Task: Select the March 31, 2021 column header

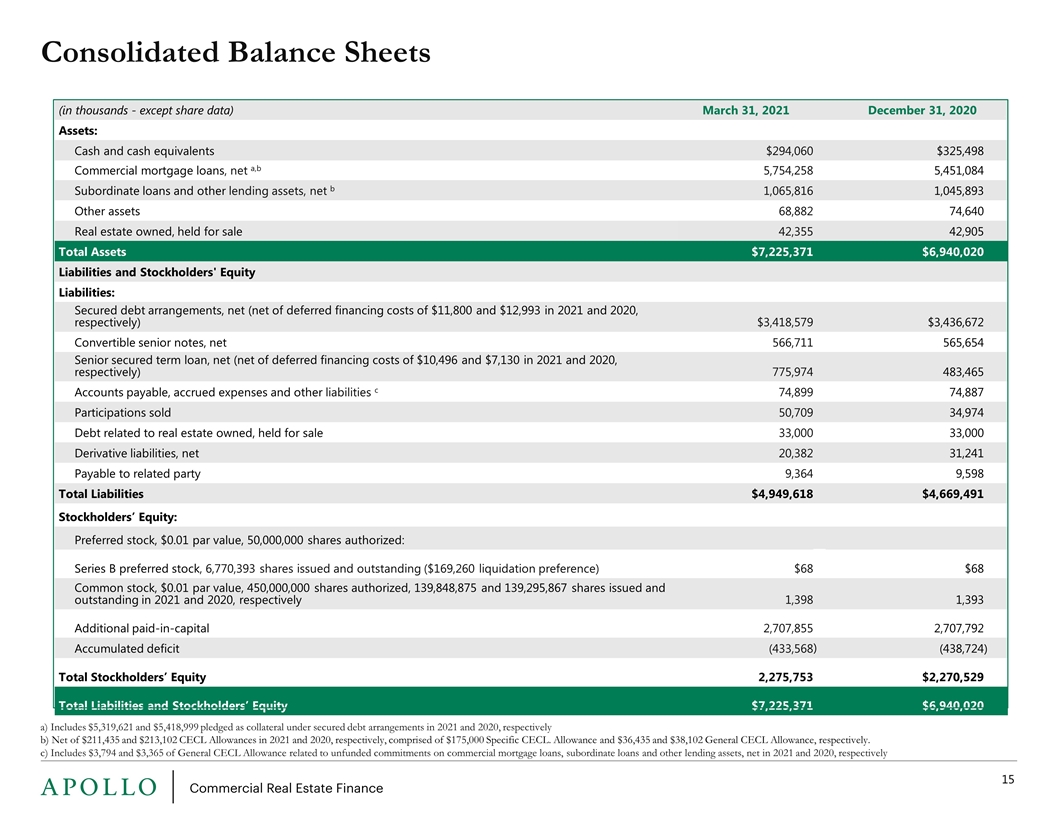Action: pos(746,110)
